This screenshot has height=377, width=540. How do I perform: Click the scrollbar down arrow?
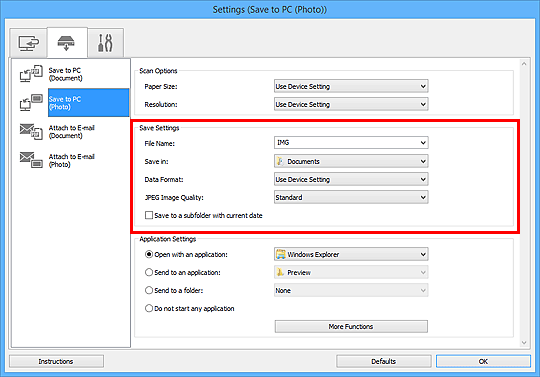click(x=524, y=343)
